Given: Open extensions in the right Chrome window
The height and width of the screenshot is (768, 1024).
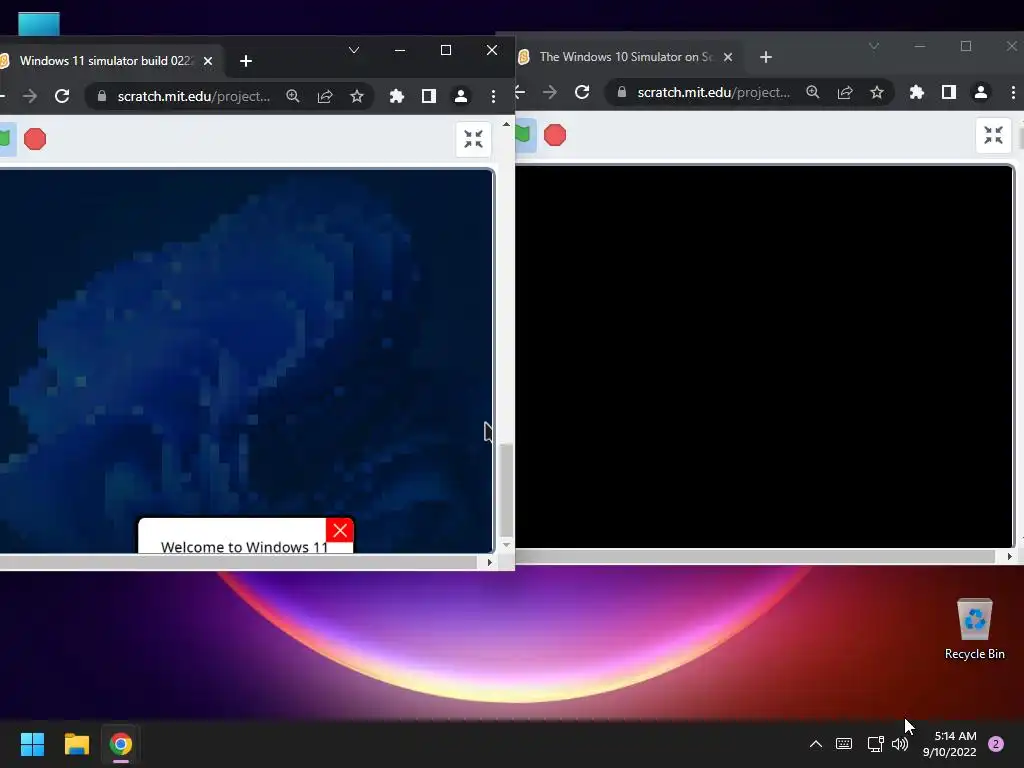Looking at the screenshot, I should 917,93.
